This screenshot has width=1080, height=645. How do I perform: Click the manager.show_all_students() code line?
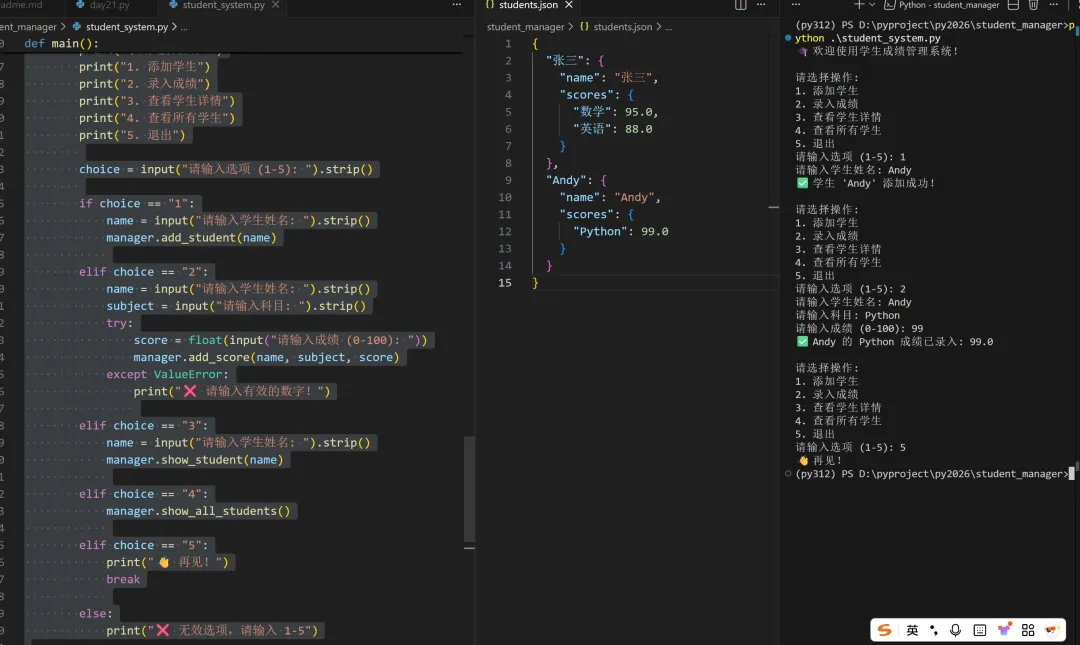pyautogui.click(x=198, y=511)
